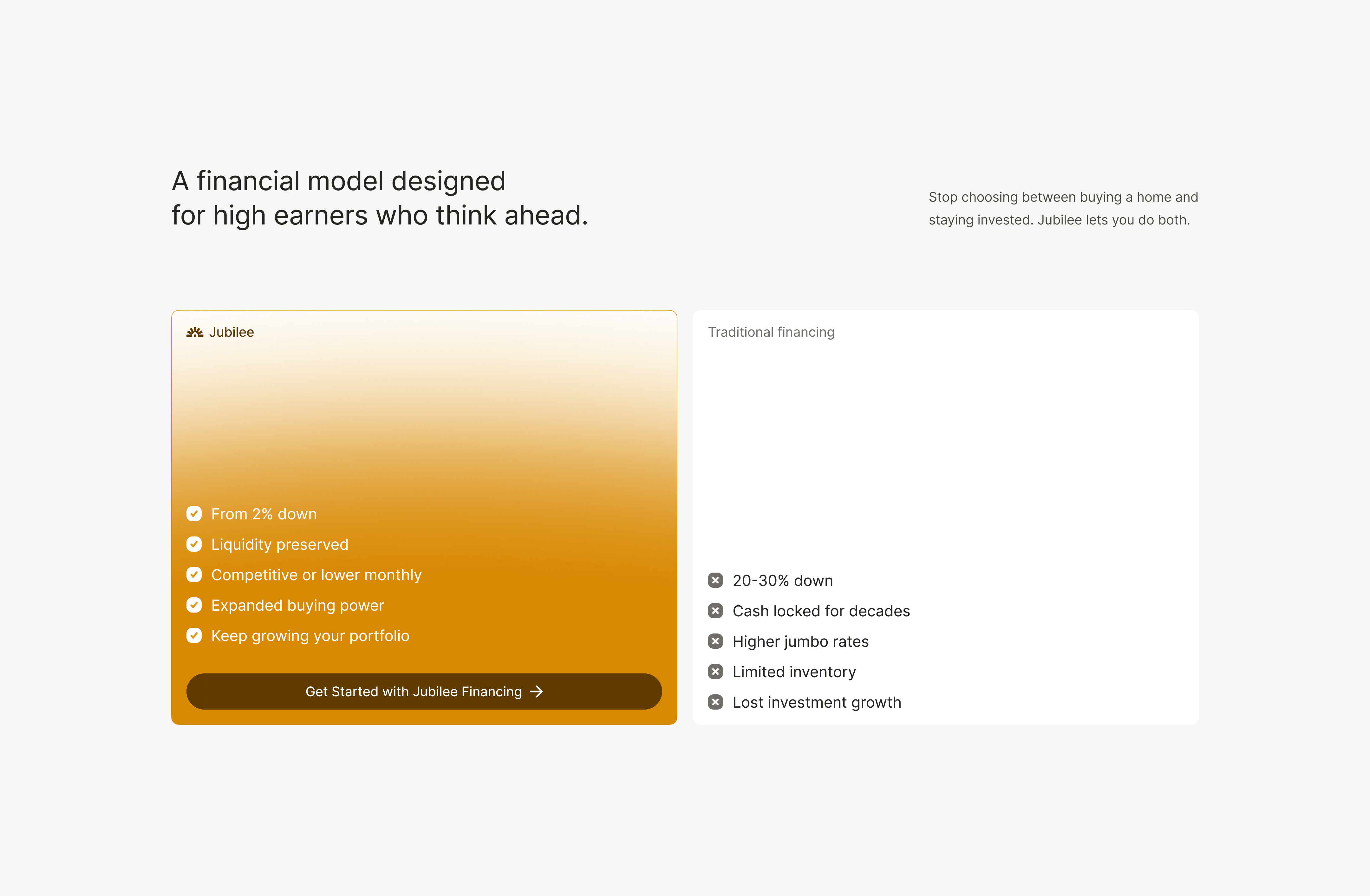Click checkmark icon beside Liquidity preserved

[x=194, y=544]
